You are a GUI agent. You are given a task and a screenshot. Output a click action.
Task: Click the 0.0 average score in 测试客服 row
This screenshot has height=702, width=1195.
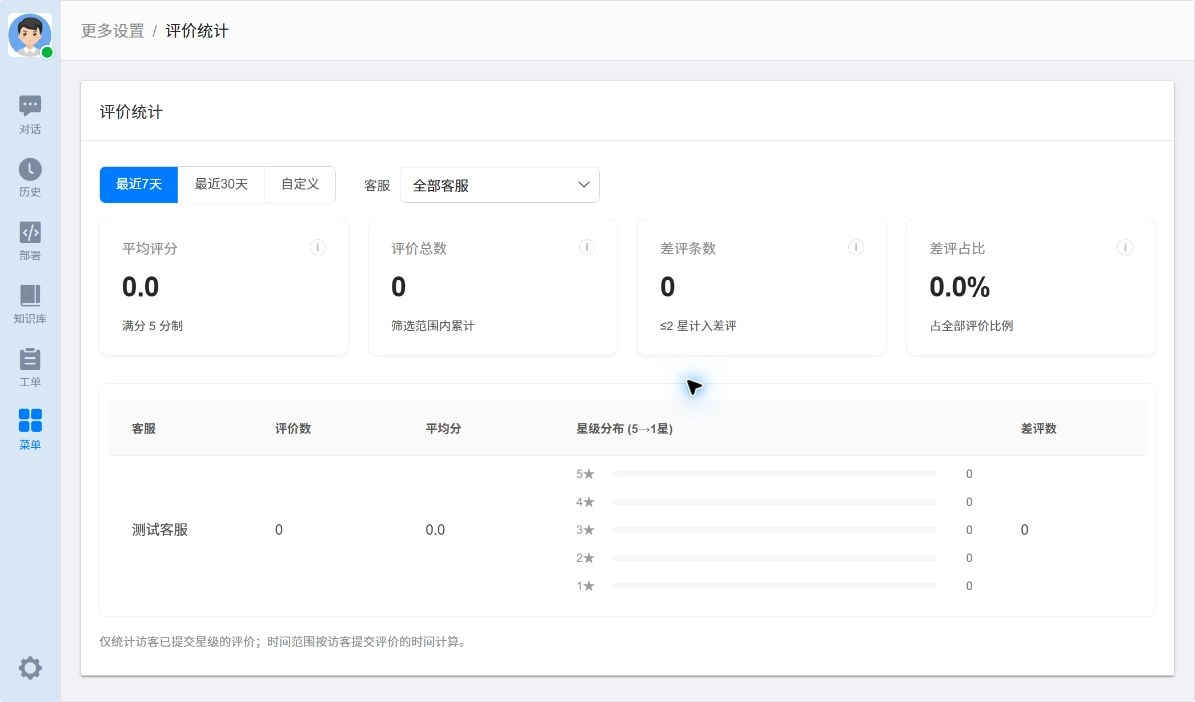pyautogui.click(x=435, y=530)
